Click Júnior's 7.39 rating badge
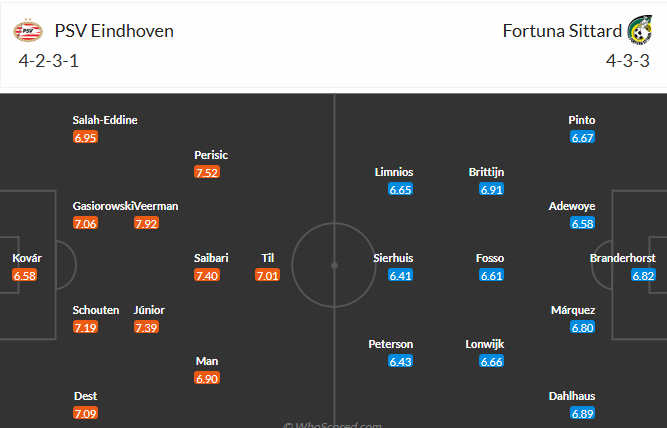 146,327
